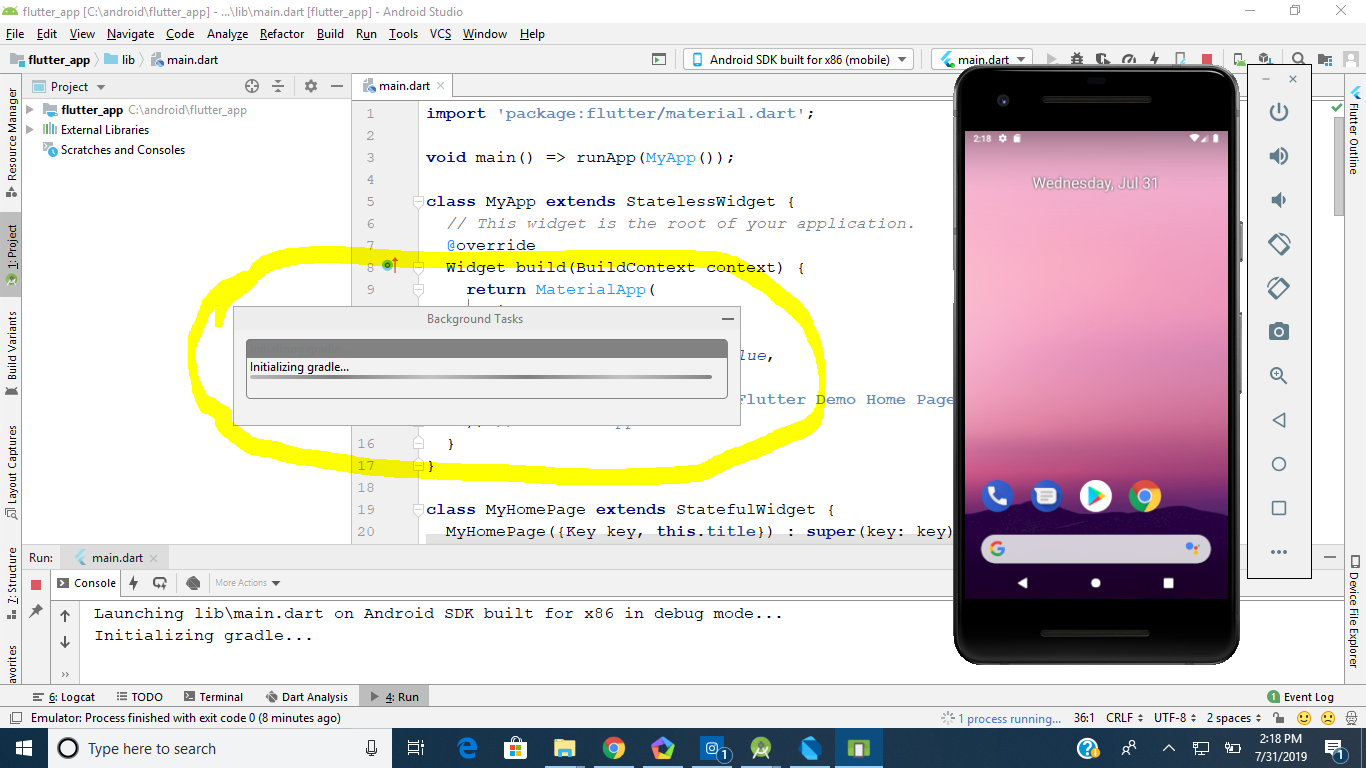Open the More Actions dropdown in Run panel

coord(246,583)
